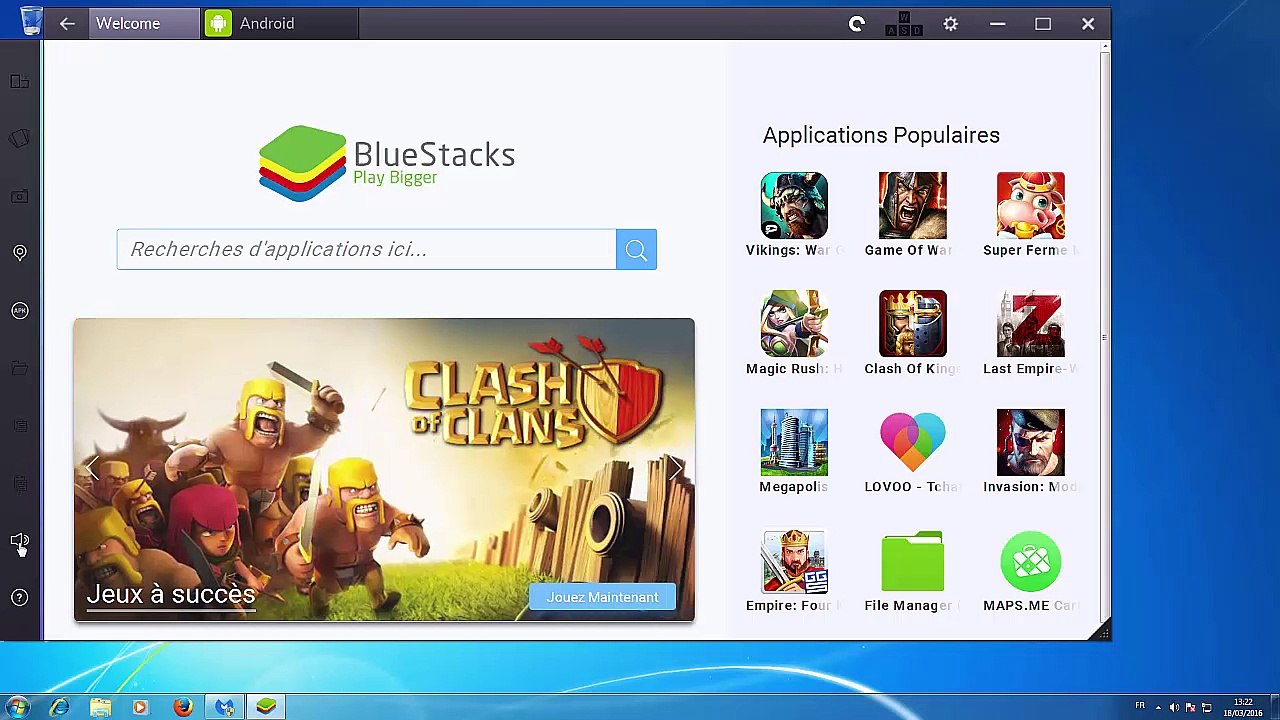Open Firefox from the taskbar
This screenshot has width=1280, height=720.
pos(182,707)
